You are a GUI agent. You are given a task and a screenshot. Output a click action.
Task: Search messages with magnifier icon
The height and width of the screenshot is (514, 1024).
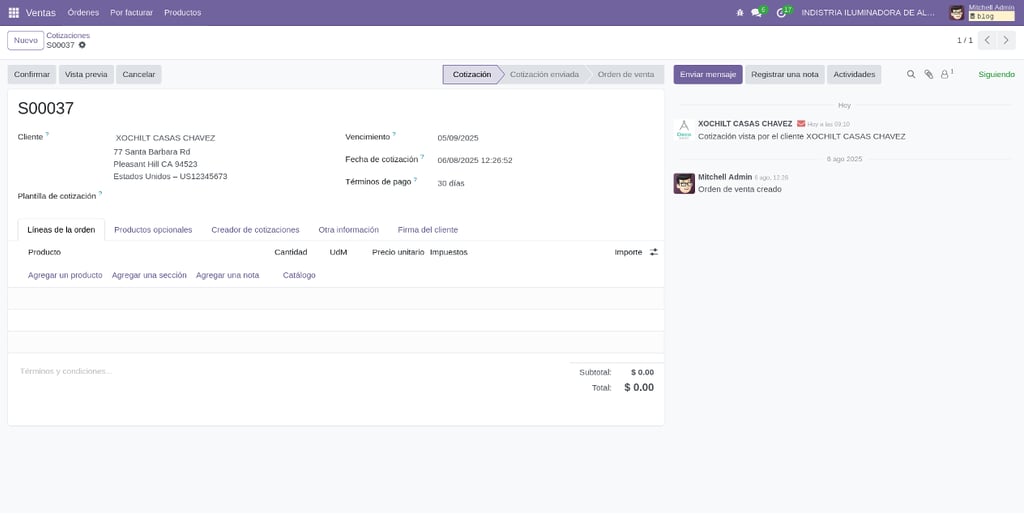pyautogui.click(x=911, y=74)
